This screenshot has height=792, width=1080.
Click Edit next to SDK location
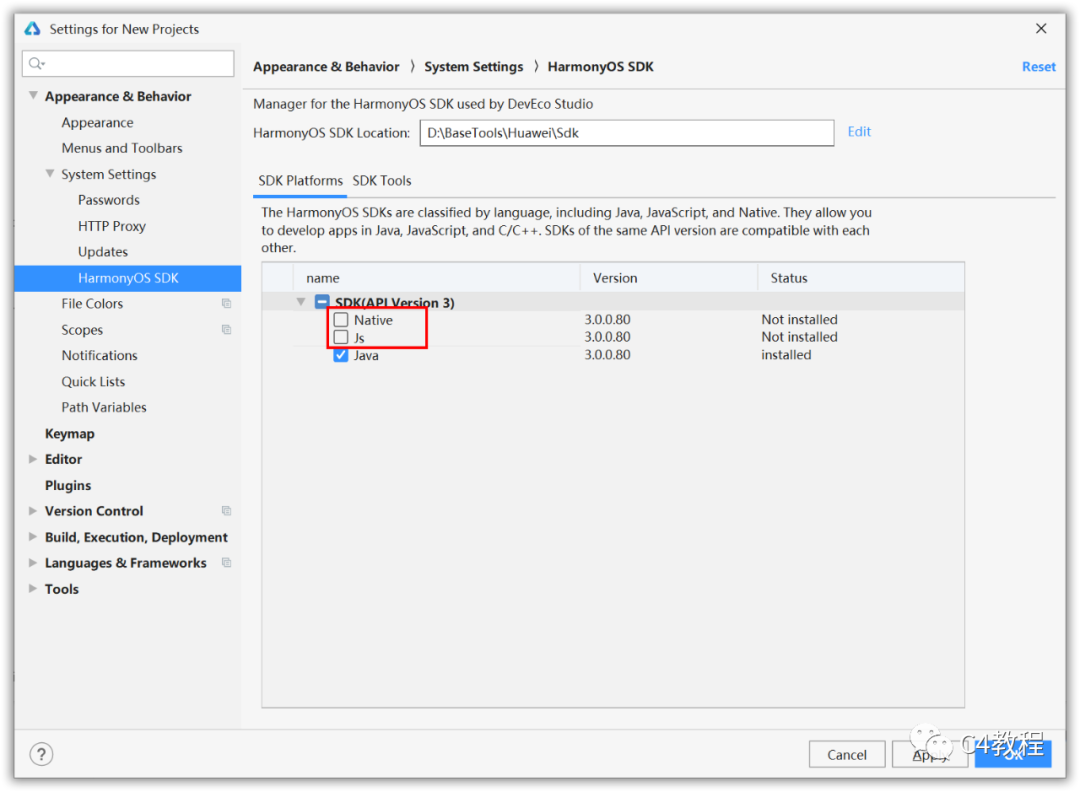[859, 132]
